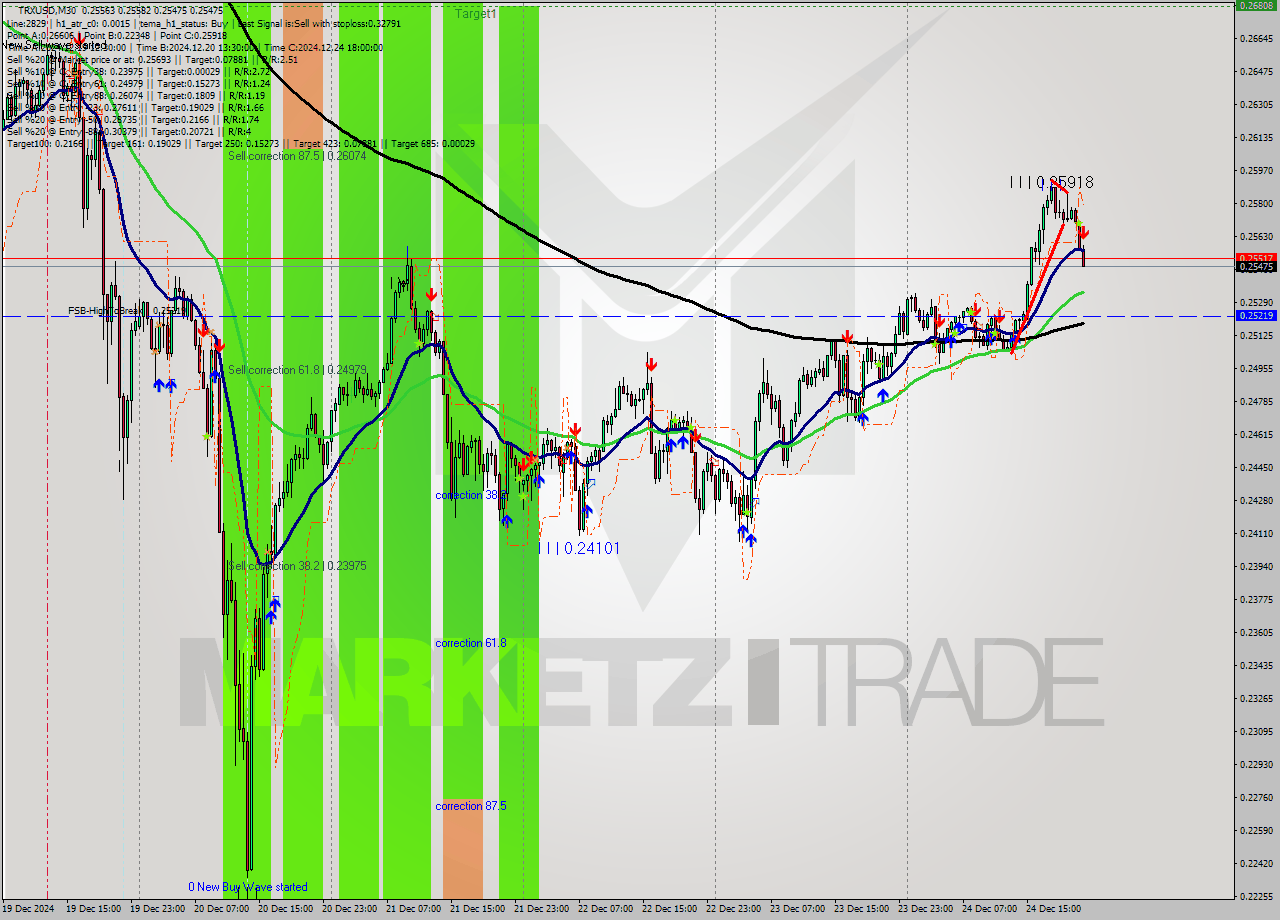Click the current price tag 0.25475
The height and width of the screenshot is (920, 1280).
(1257, 267)
